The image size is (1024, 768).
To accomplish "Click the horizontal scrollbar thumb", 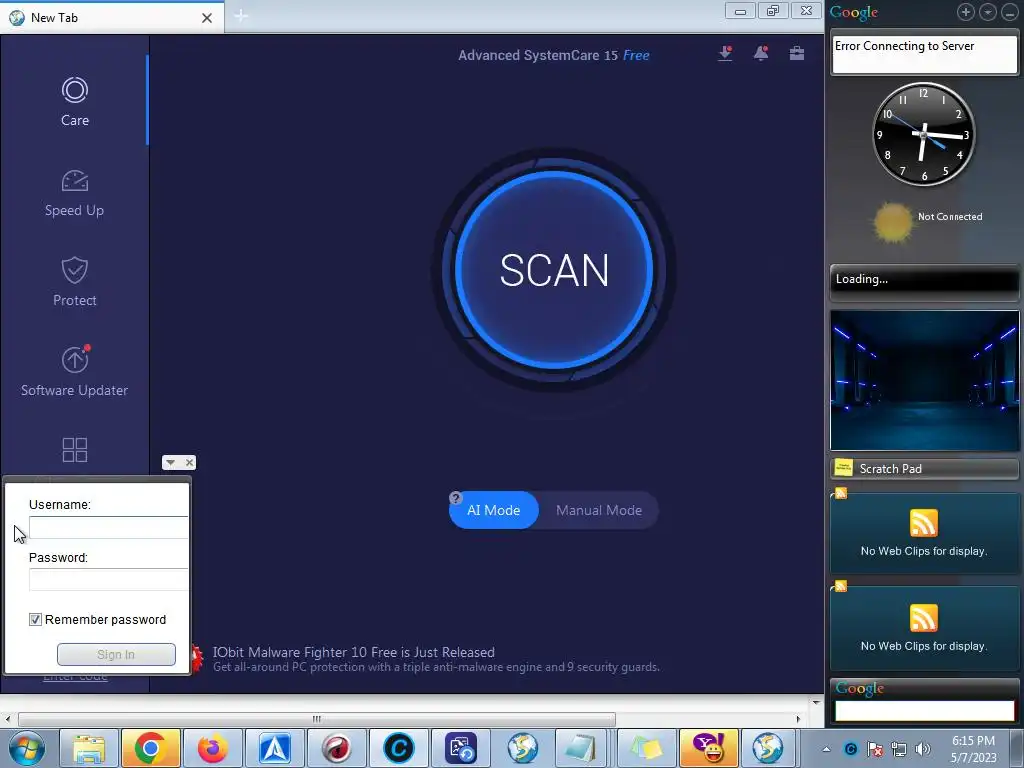I will coord(317,719).
